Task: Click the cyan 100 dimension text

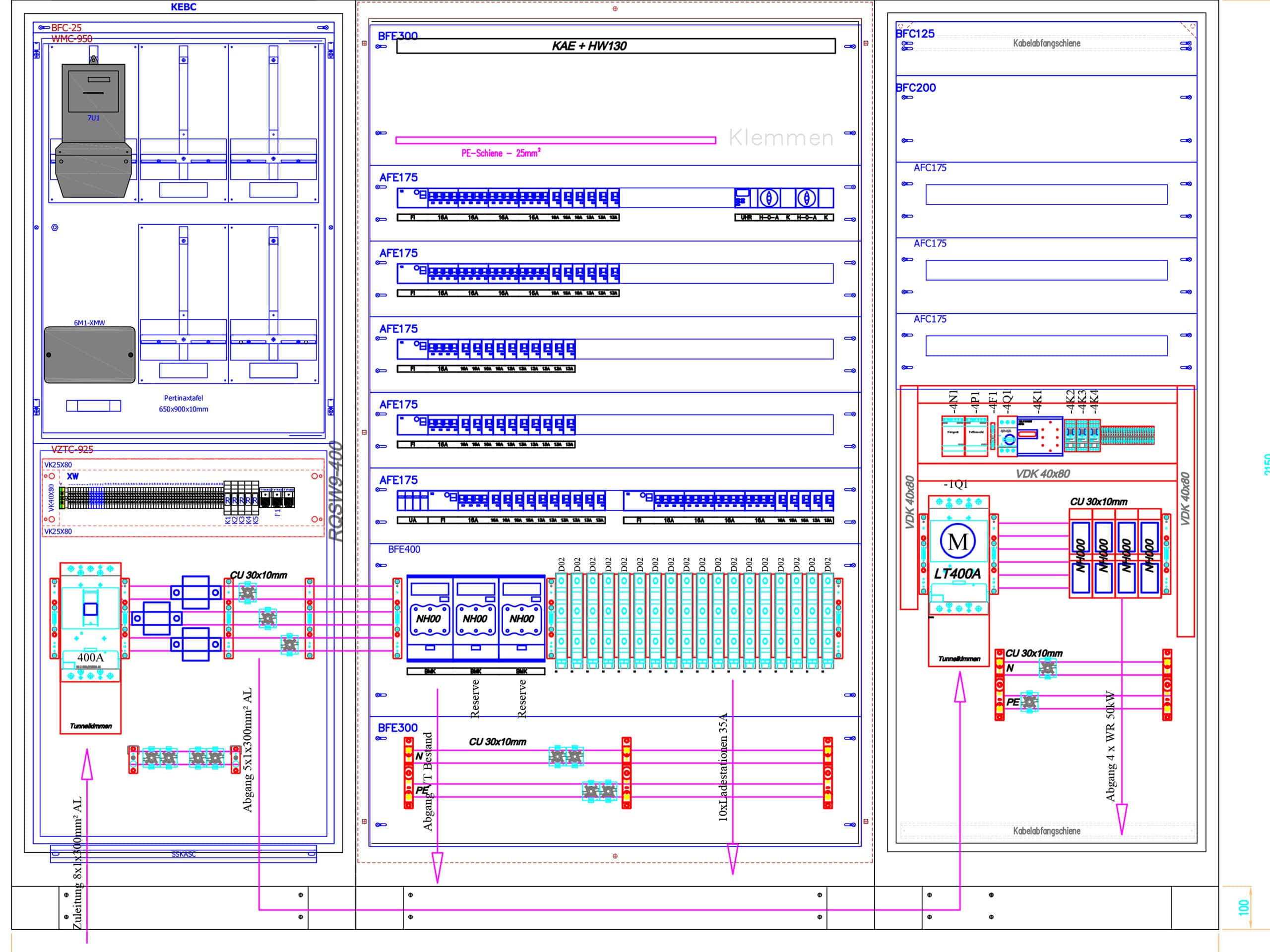Action: point(1244,908)
